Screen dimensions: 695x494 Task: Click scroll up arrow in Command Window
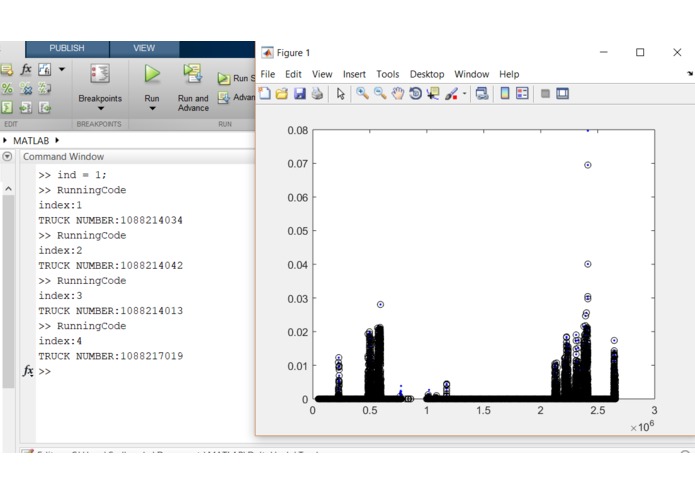click(8, 189)
